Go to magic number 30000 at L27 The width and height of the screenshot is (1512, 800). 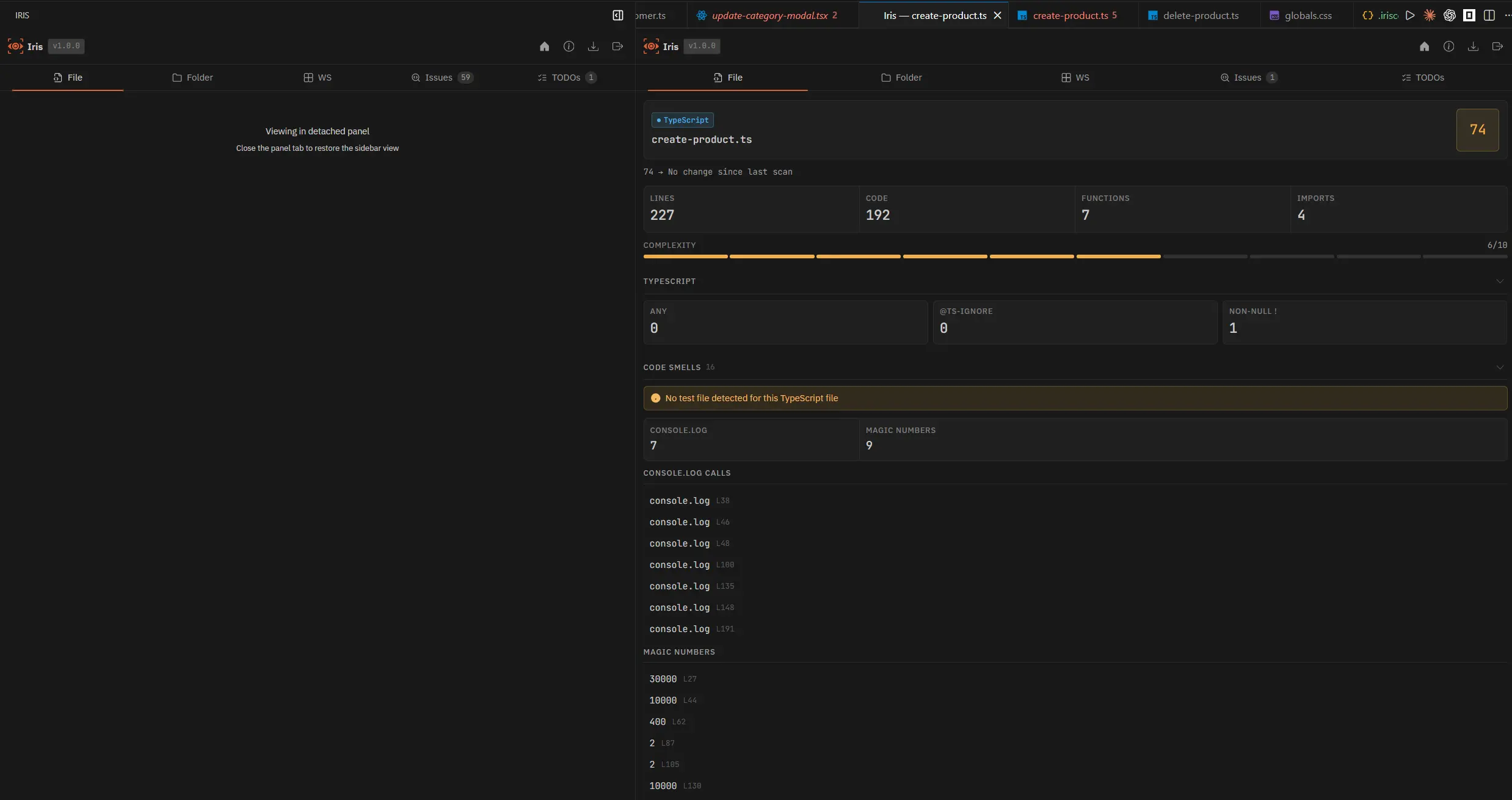tap(673, 679)
